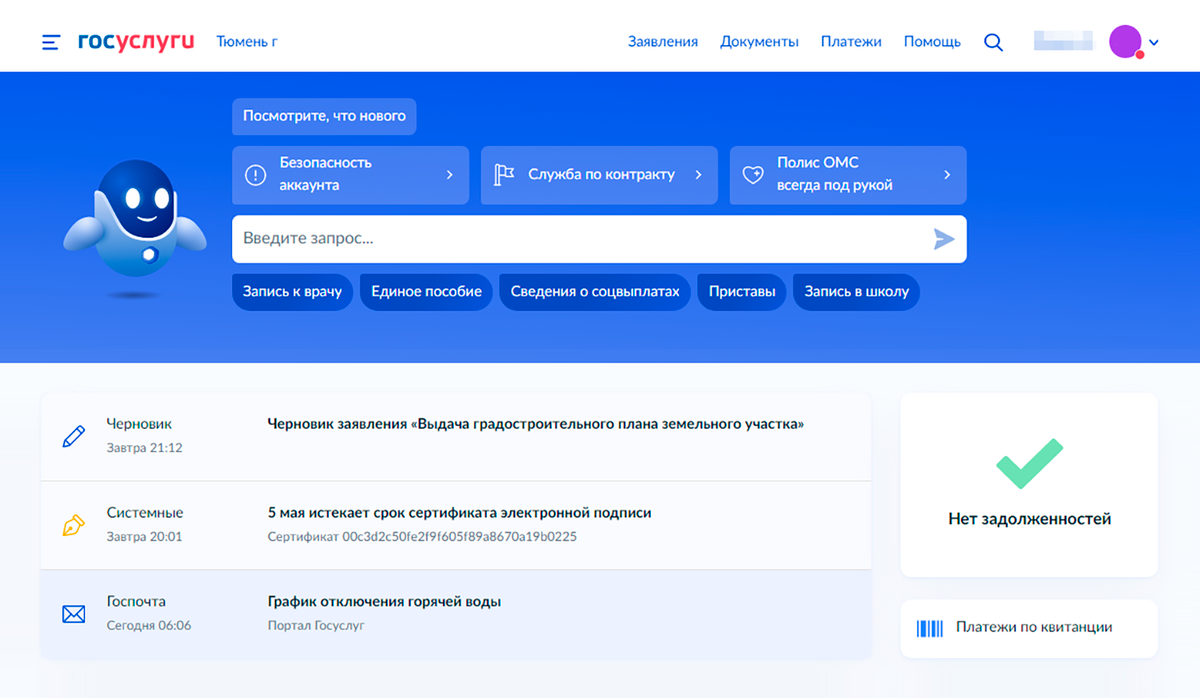Click the Портал Госуслуг sender text
This screenshot has width=1200, height=698.
tap(316, 626)
